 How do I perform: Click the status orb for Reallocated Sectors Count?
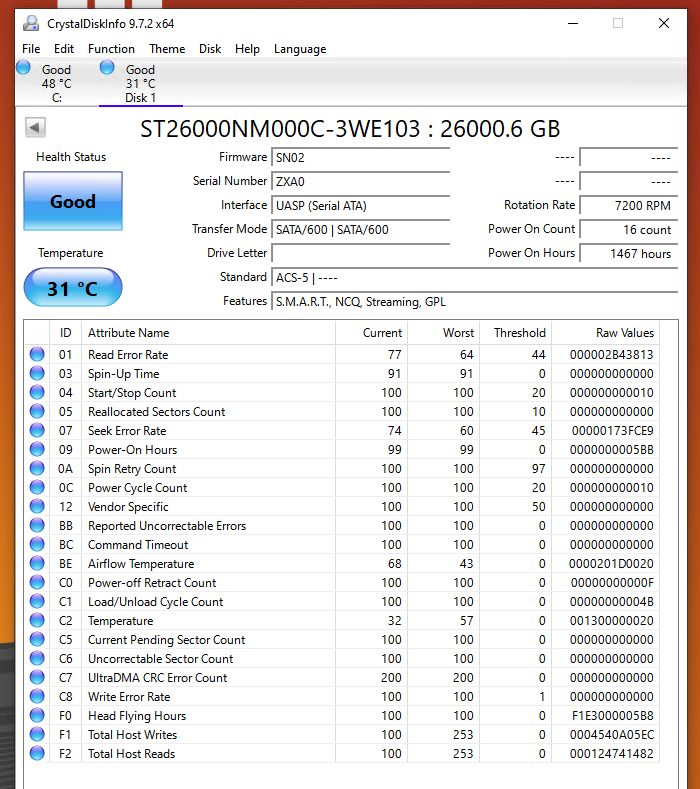[x=37, y=411]
